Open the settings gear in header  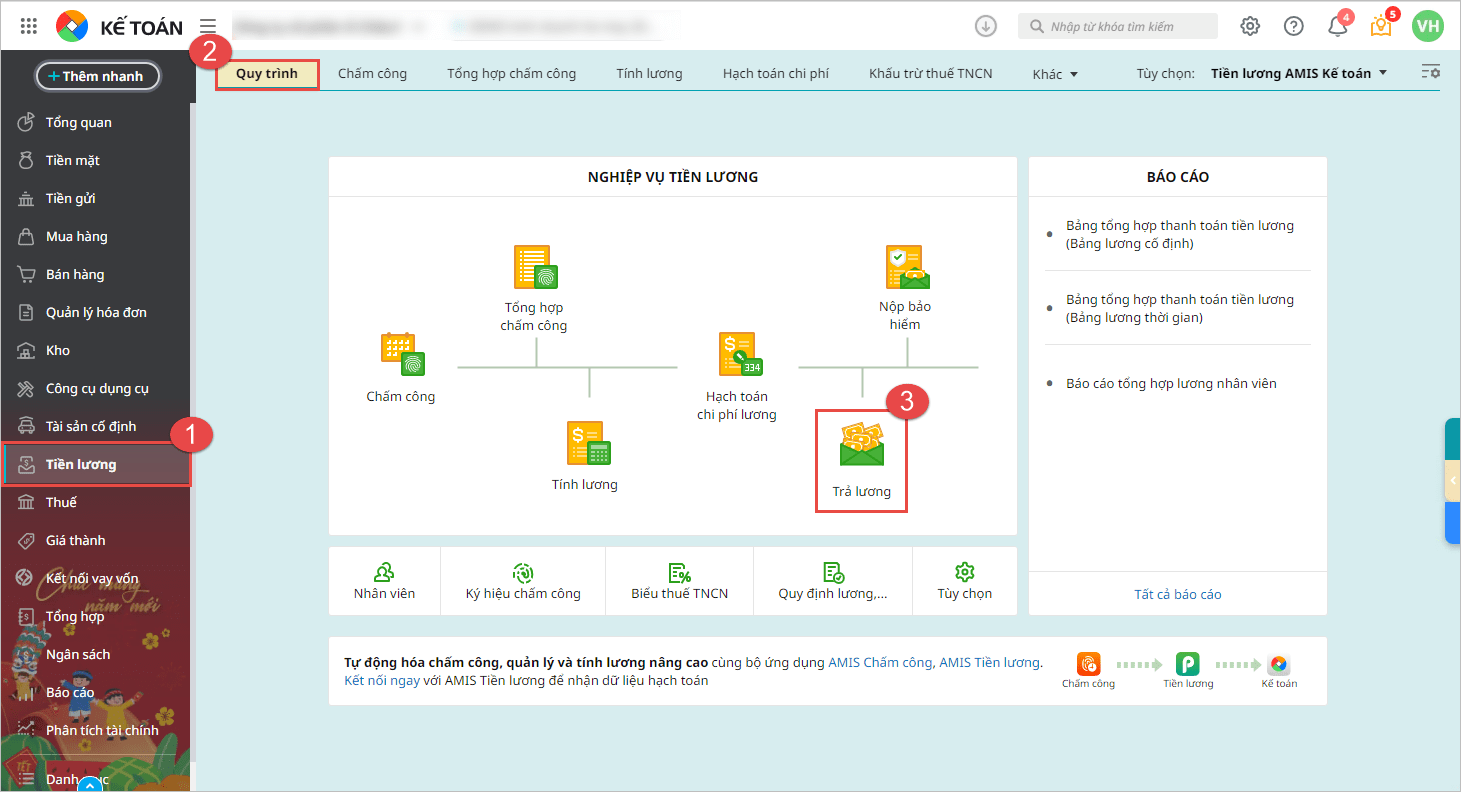point(1250,27)
